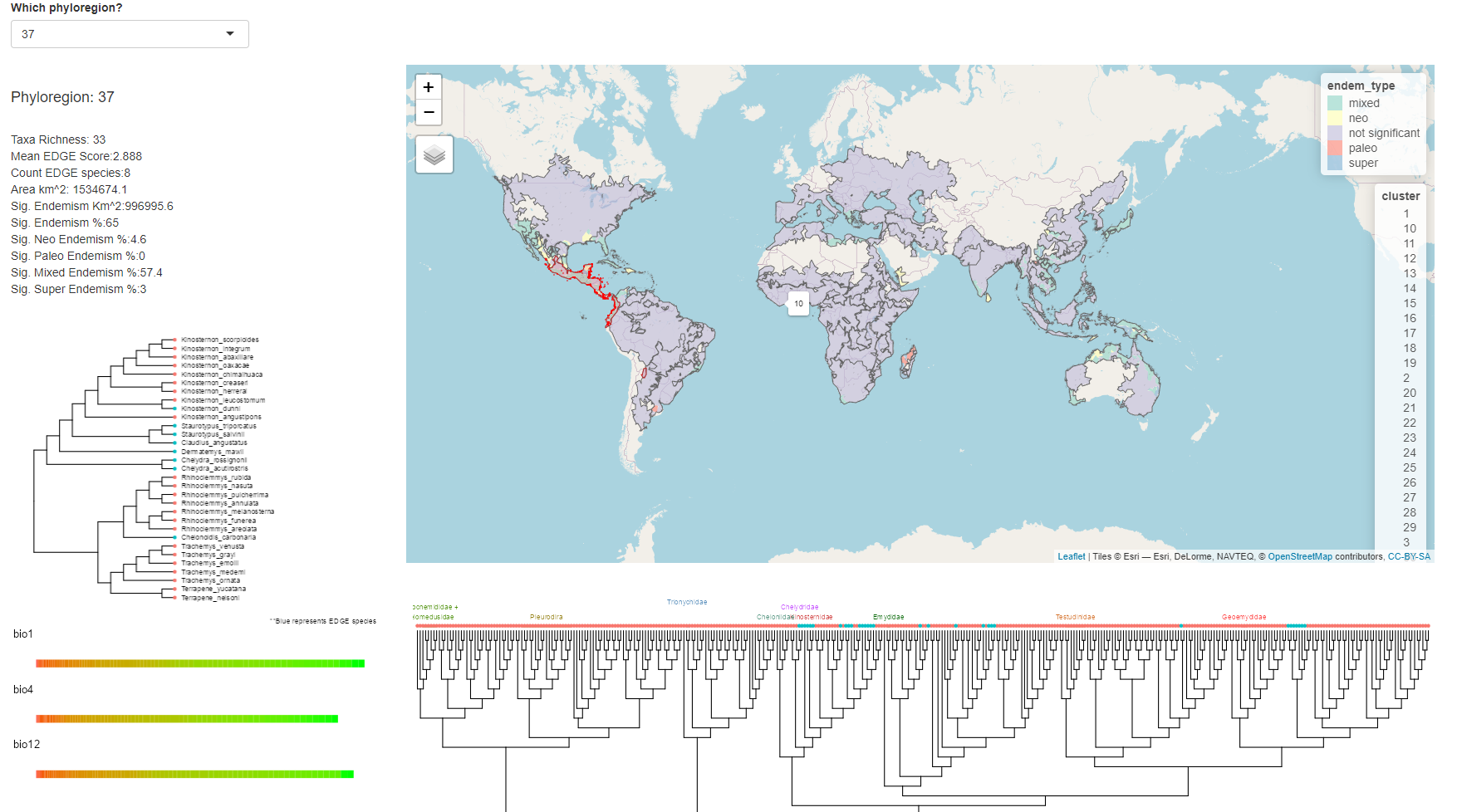Open the CC-BY-SA license link
The width and height of the screenshot is (1457, 812).
[1409, 556]
